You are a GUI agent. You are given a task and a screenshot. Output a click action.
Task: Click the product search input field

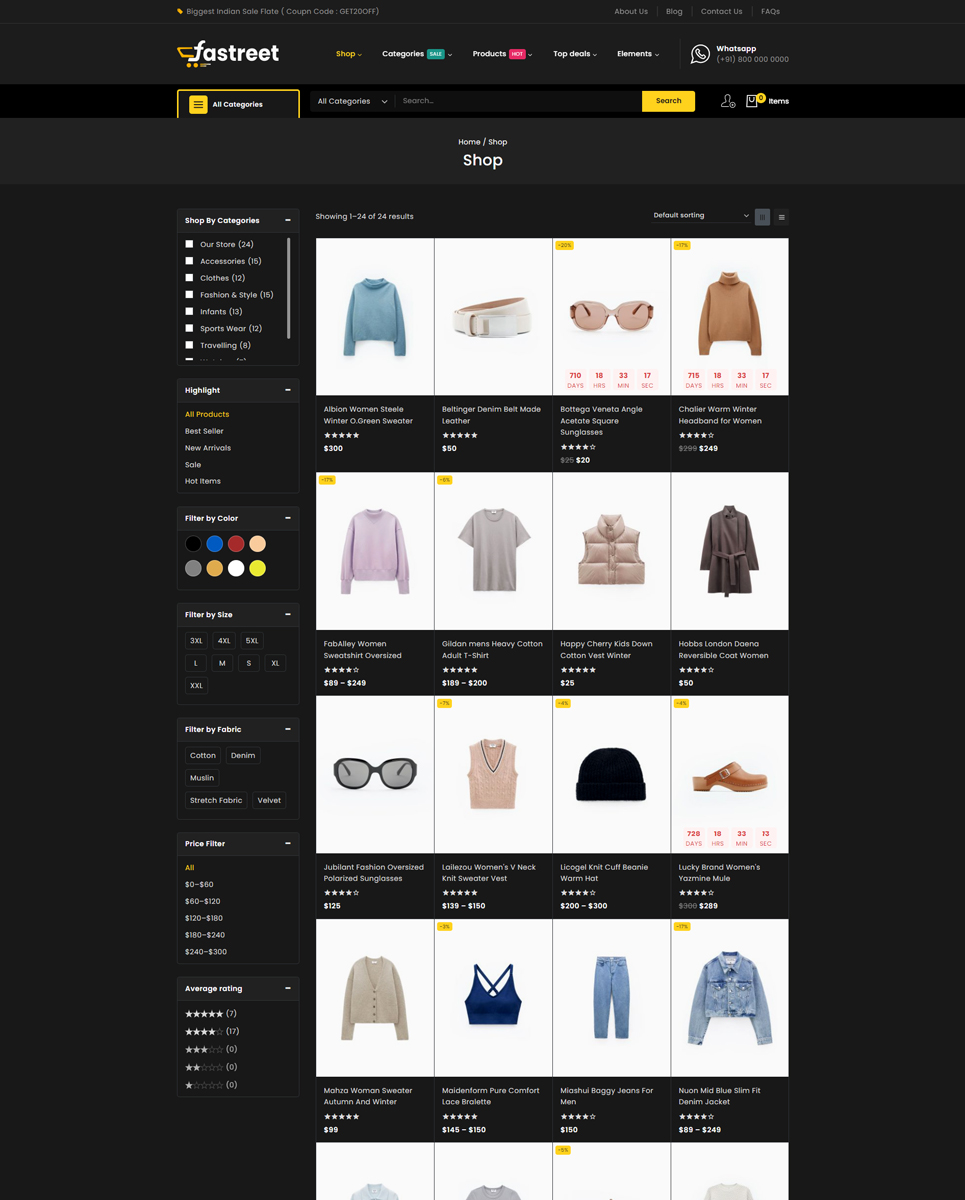click(x=518, y=101)
